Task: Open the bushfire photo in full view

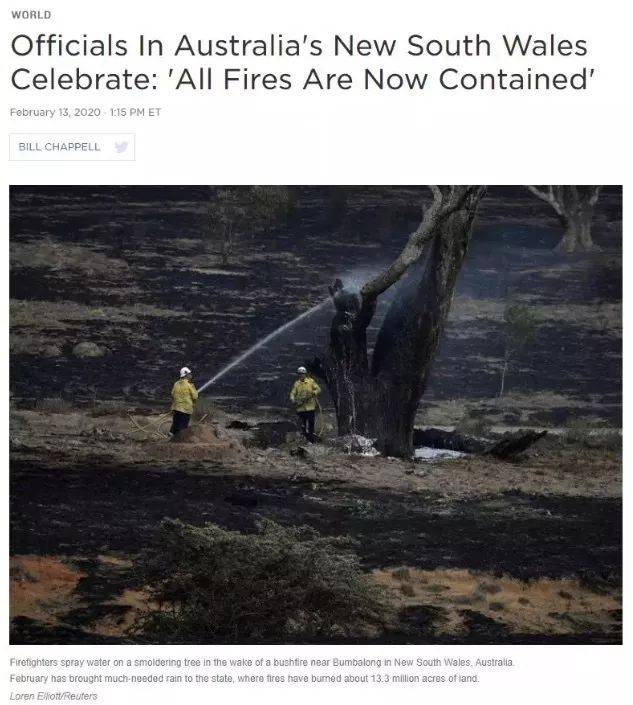Action: click(x=316, y=415)
